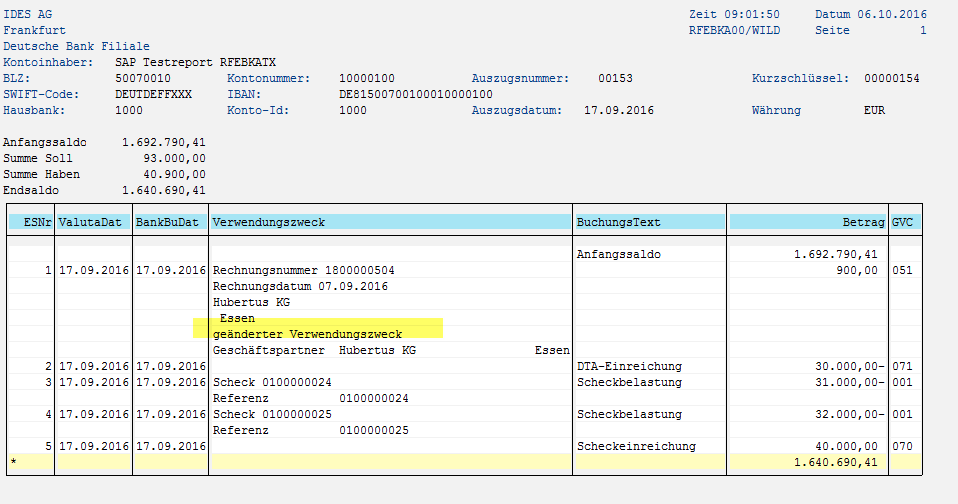Screen dimensions: 958x504
Task: Select the ValutaDat column header
Action: [x=94, y=222]
